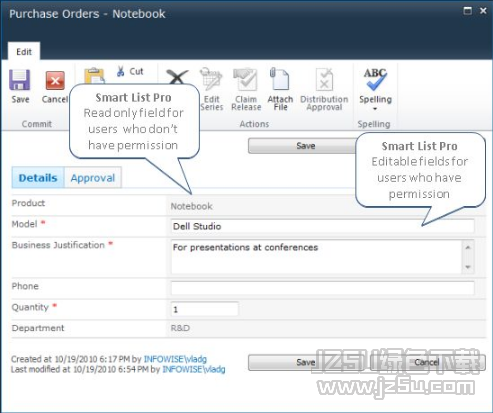The height and width of the screenshot is (413, 493).
Task: Click the red Cancel icon in ribbon
Action: (x=55, y=80)
